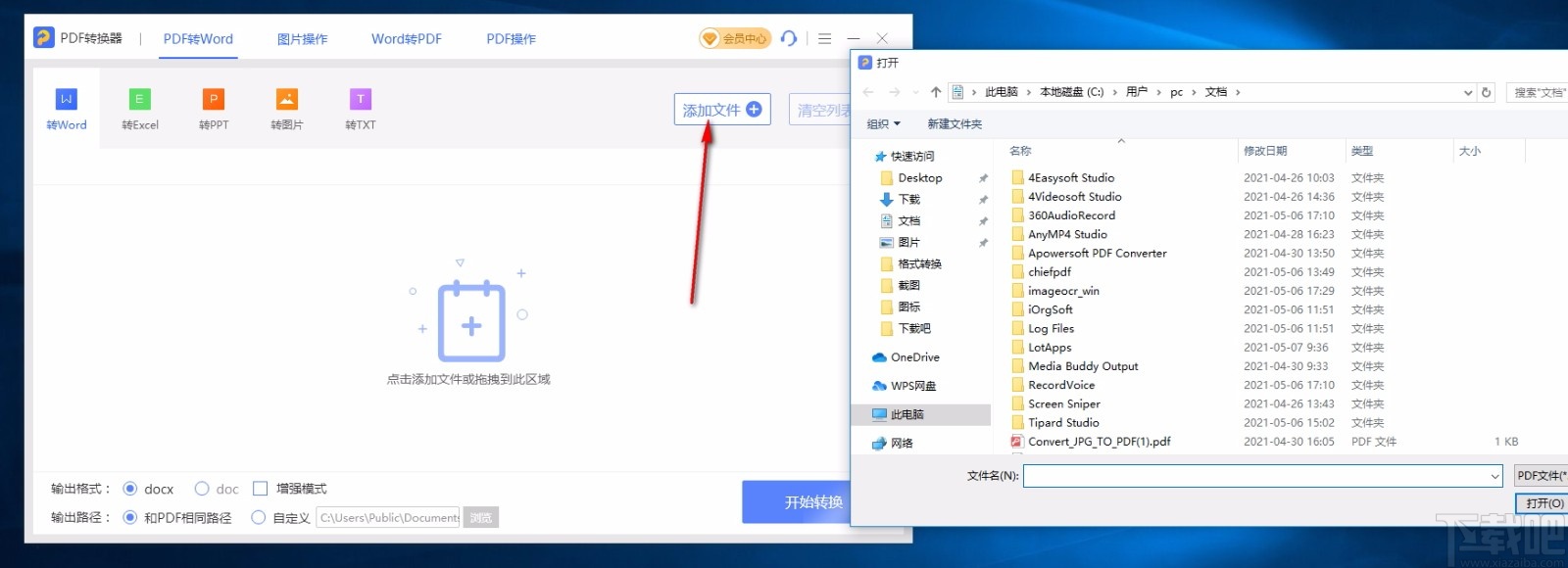Select the 转Excel conversion icon
The width and height of the screenshot is (1568, 568).
[x=139, y=109]
